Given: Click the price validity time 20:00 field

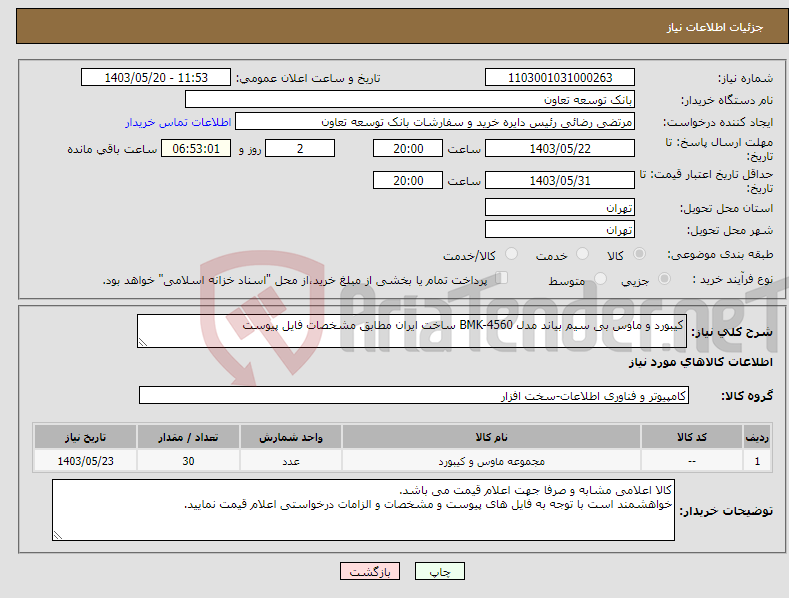Looking at the screenshot, I should pyautogui.click(x=408, y=180).
